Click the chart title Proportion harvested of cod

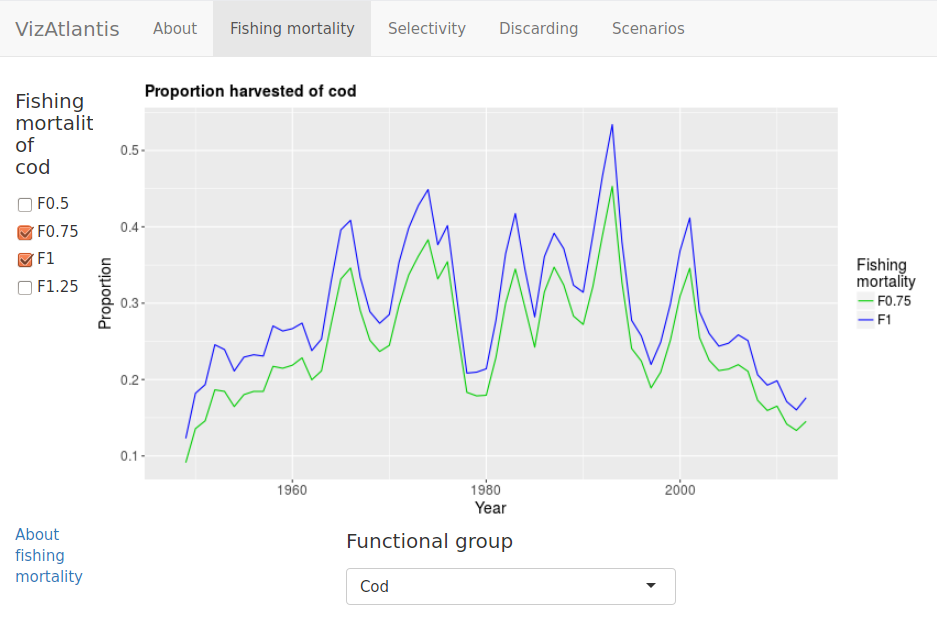pyautogui.click(x=250, y=91)
